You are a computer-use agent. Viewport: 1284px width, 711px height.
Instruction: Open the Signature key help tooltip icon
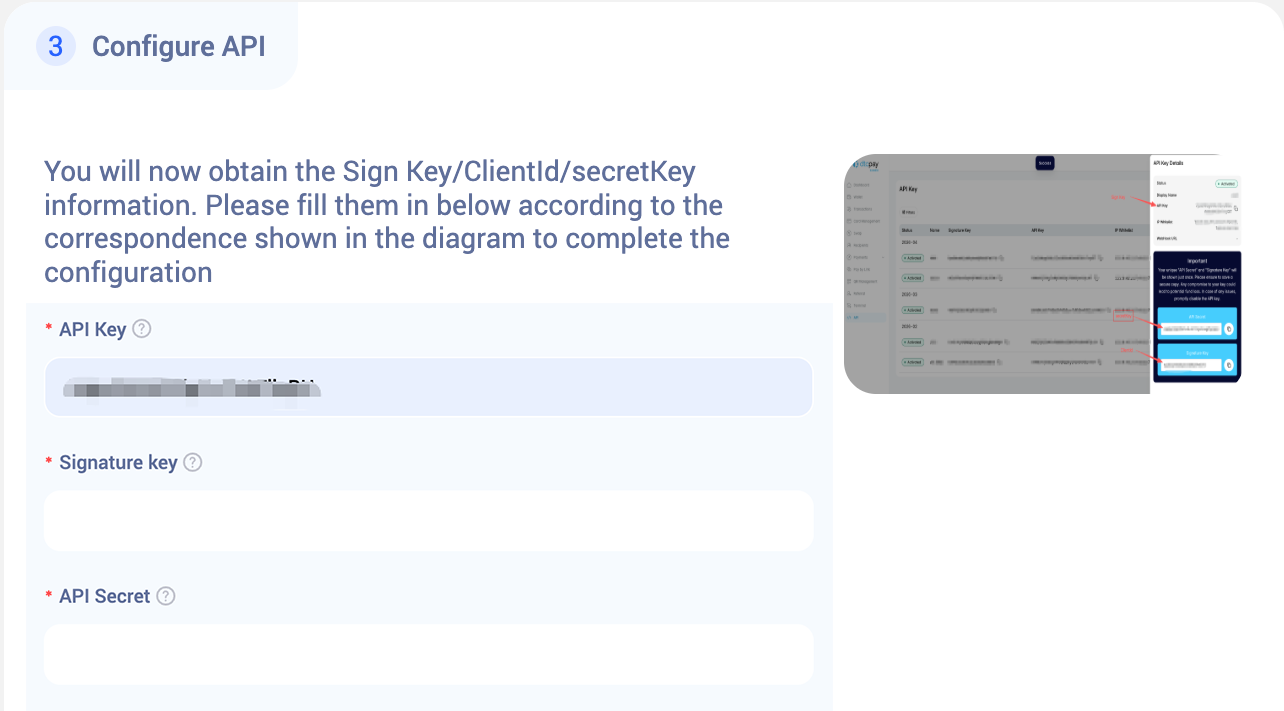(193, 462)
